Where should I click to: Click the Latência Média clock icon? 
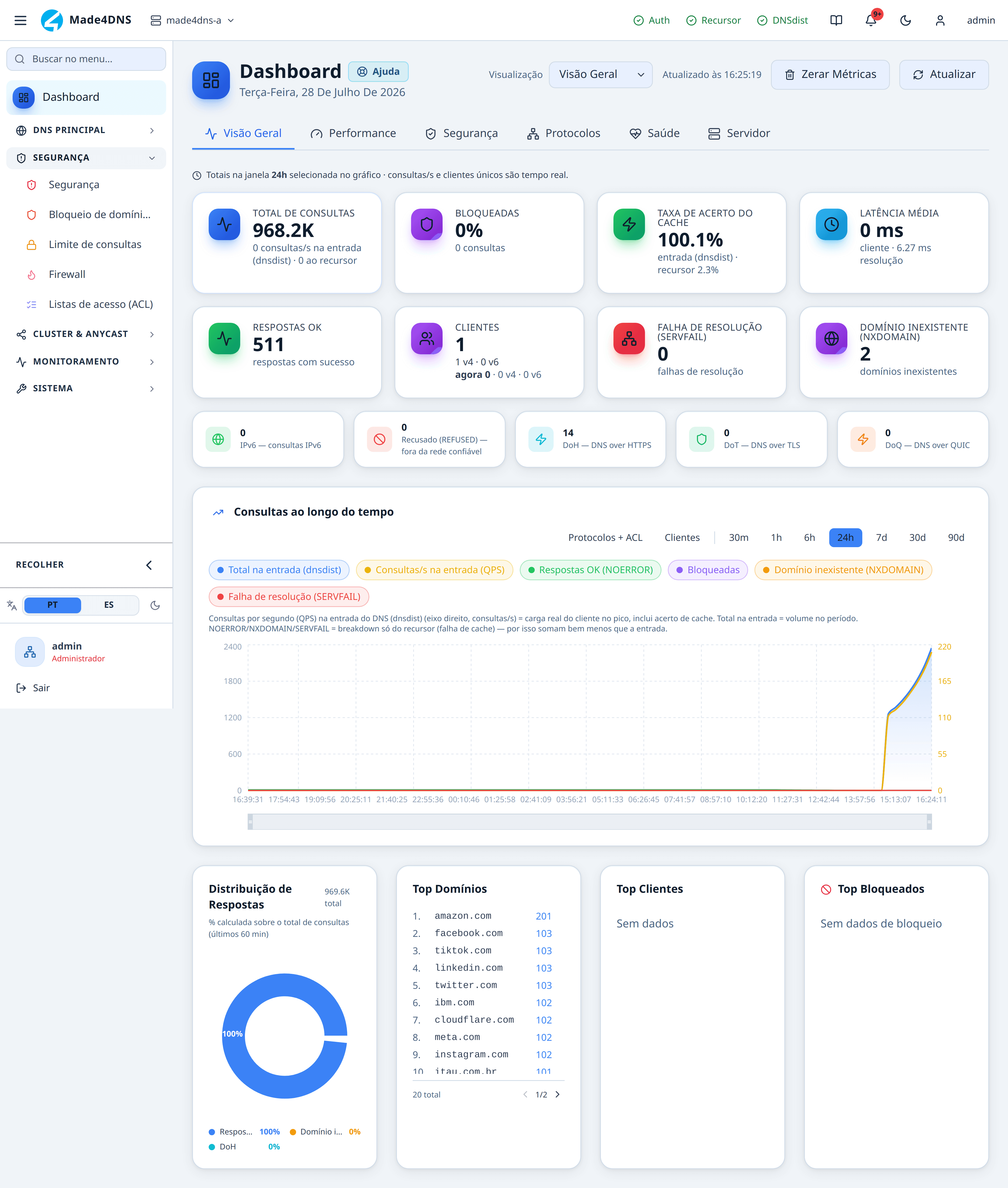[x=831, y=224]
